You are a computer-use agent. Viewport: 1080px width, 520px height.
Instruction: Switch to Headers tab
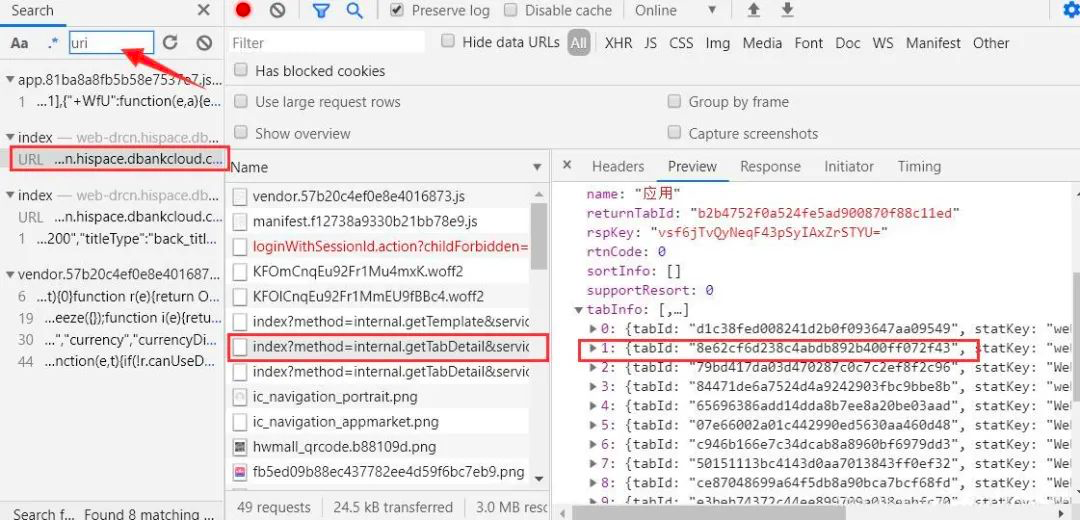coord(618,167)
